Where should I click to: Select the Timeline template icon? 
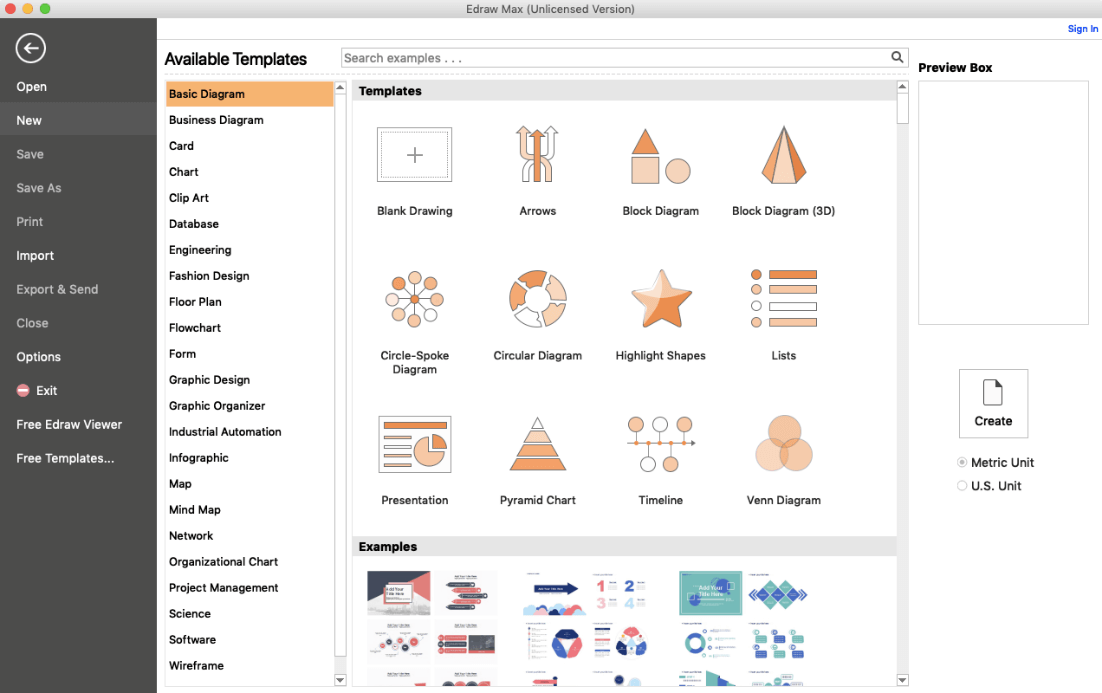click(661, 443)
